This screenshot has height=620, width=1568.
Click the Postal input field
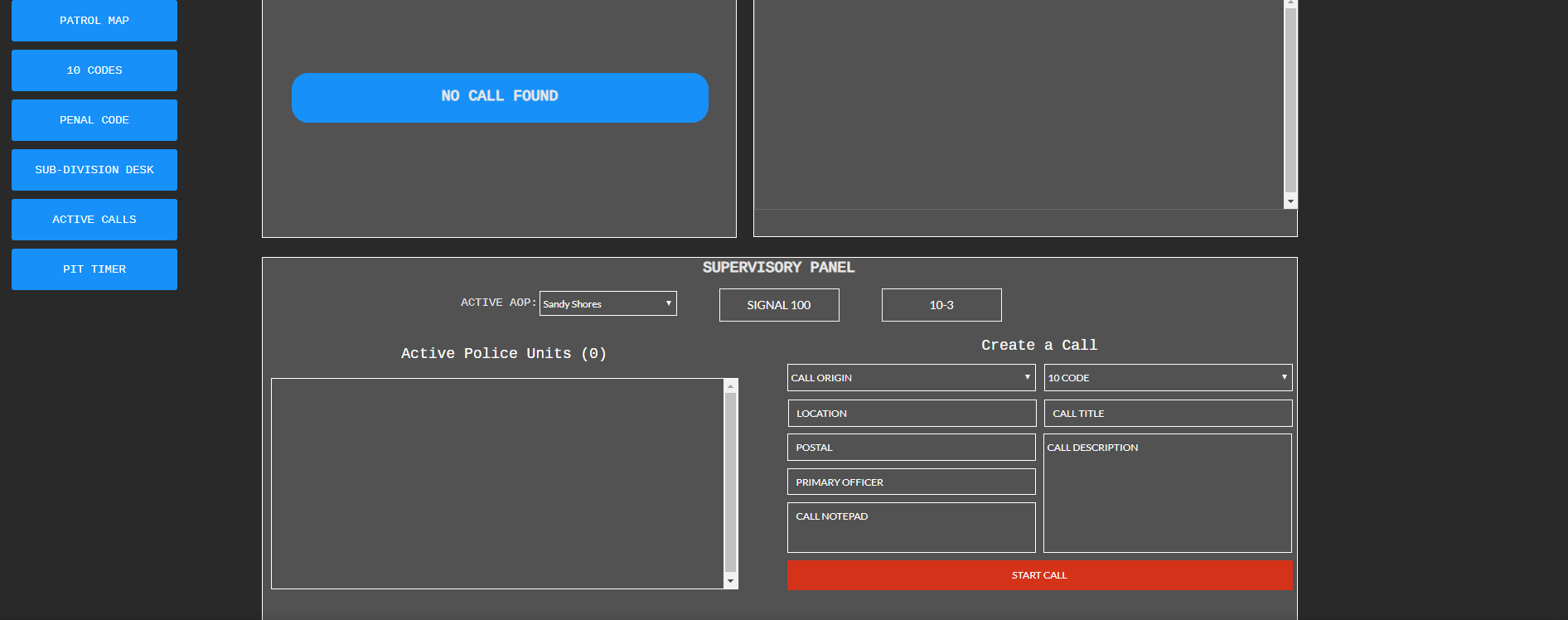click(x=911, y=448)
